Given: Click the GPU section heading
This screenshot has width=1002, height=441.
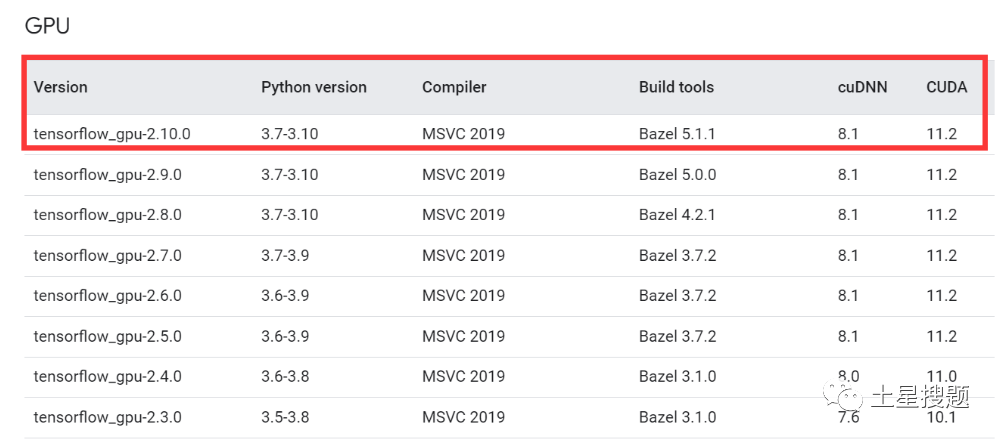Looking at the screenshot, I should click(x=47, y=27).
